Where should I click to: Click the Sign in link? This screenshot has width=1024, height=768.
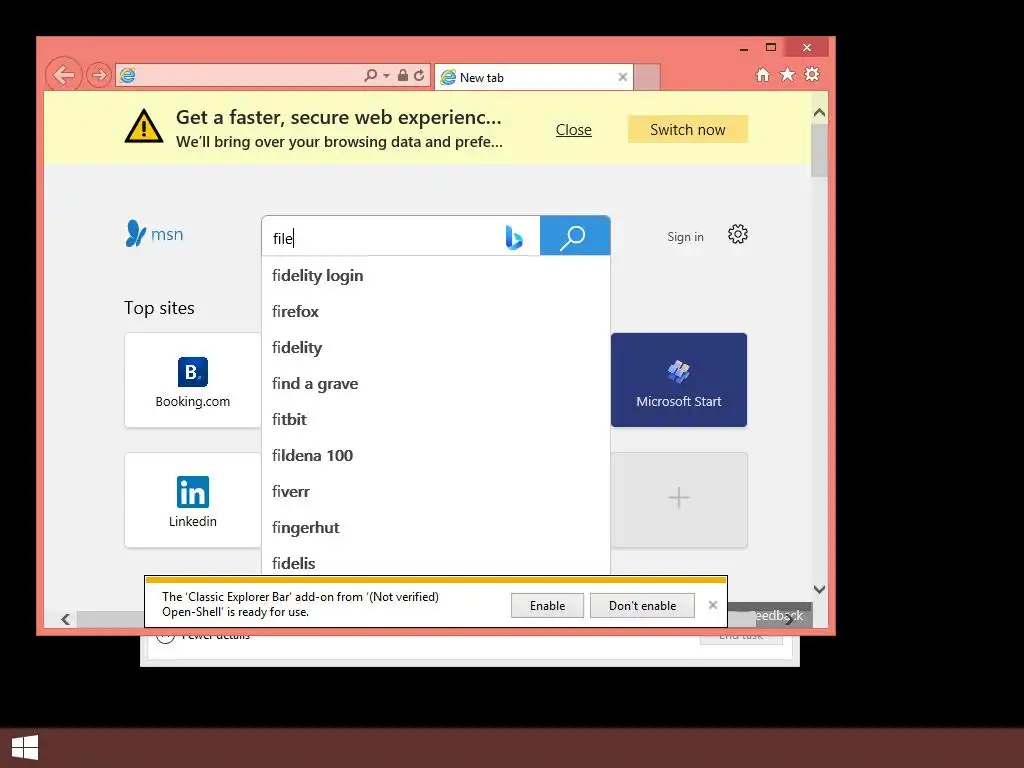tap(685, 237)
